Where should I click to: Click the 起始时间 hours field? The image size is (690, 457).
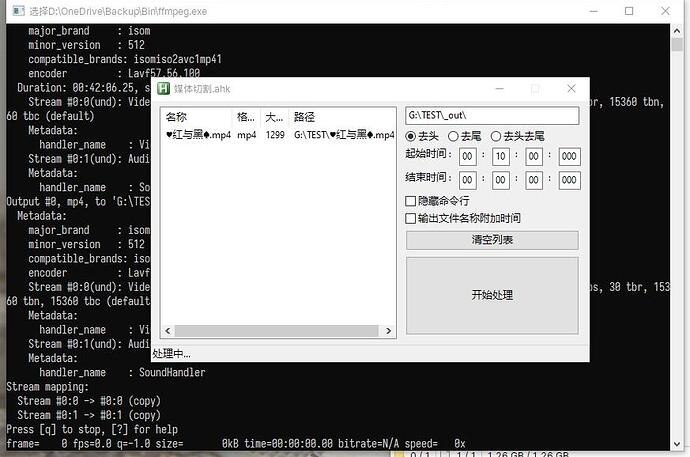tap(467, 156)
